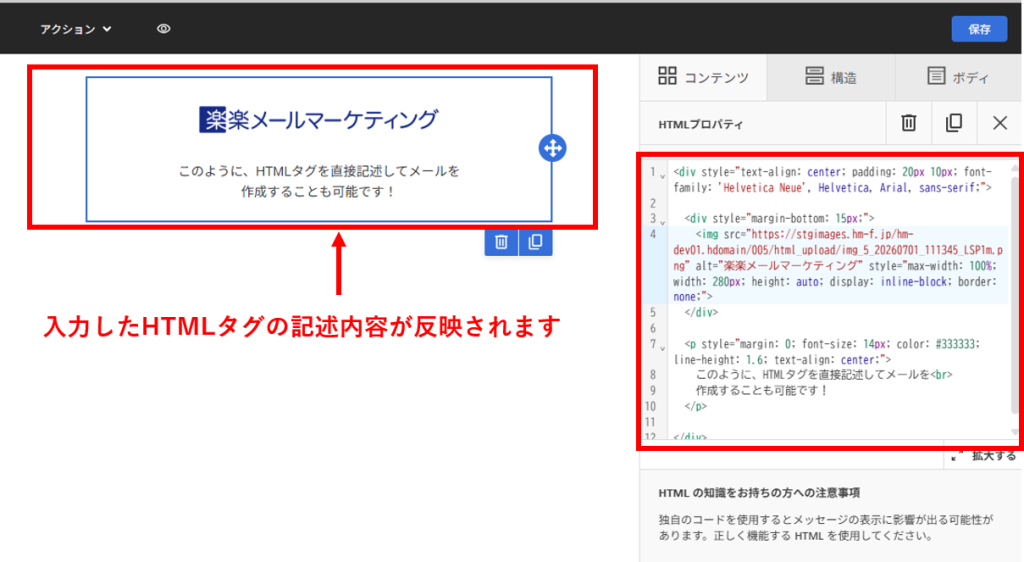Switch to the ボディ tab
The image size is (1024, 562).
point(958,77)
